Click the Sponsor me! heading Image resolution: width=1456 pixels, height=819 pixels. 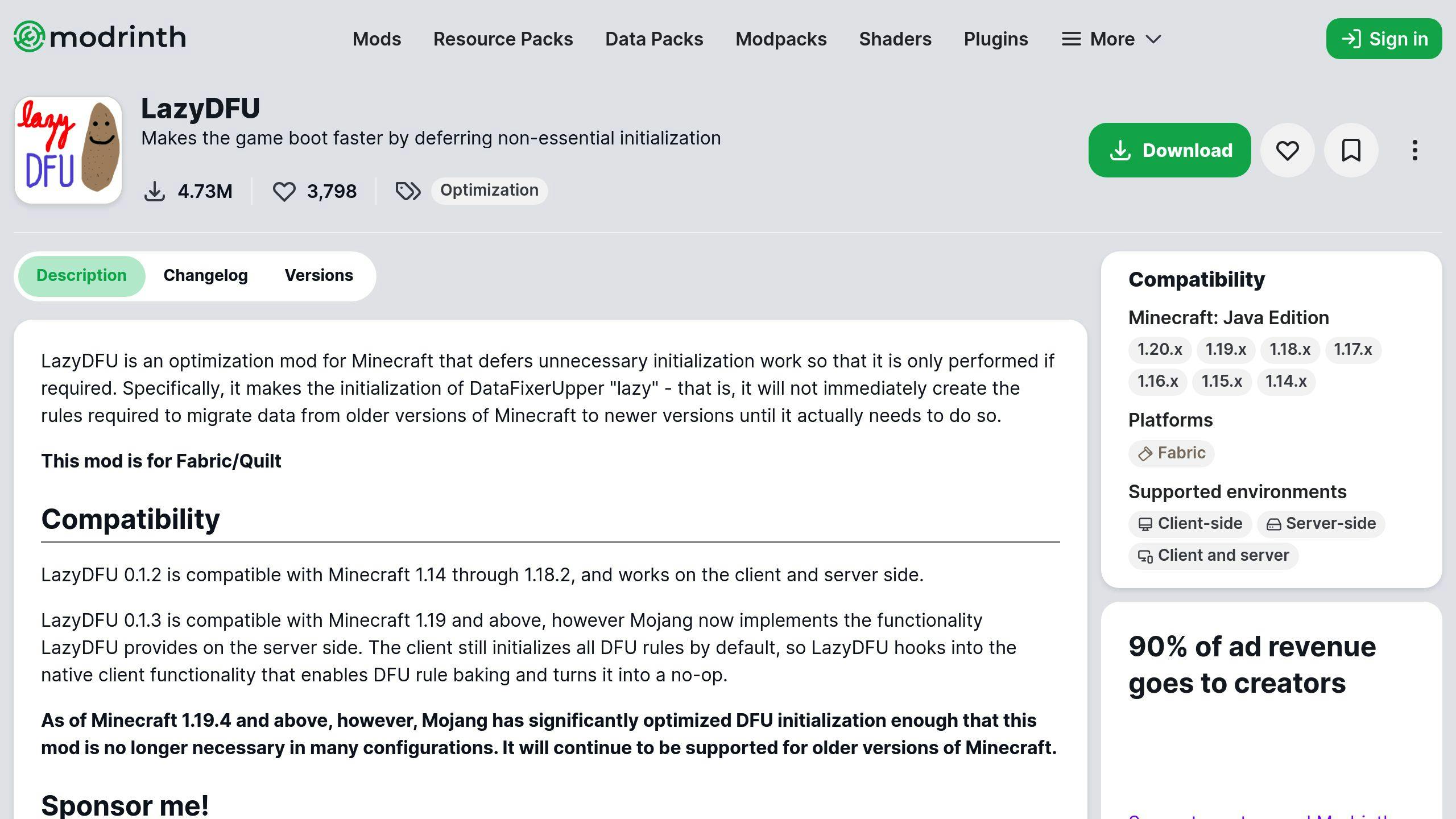point(125,805)
